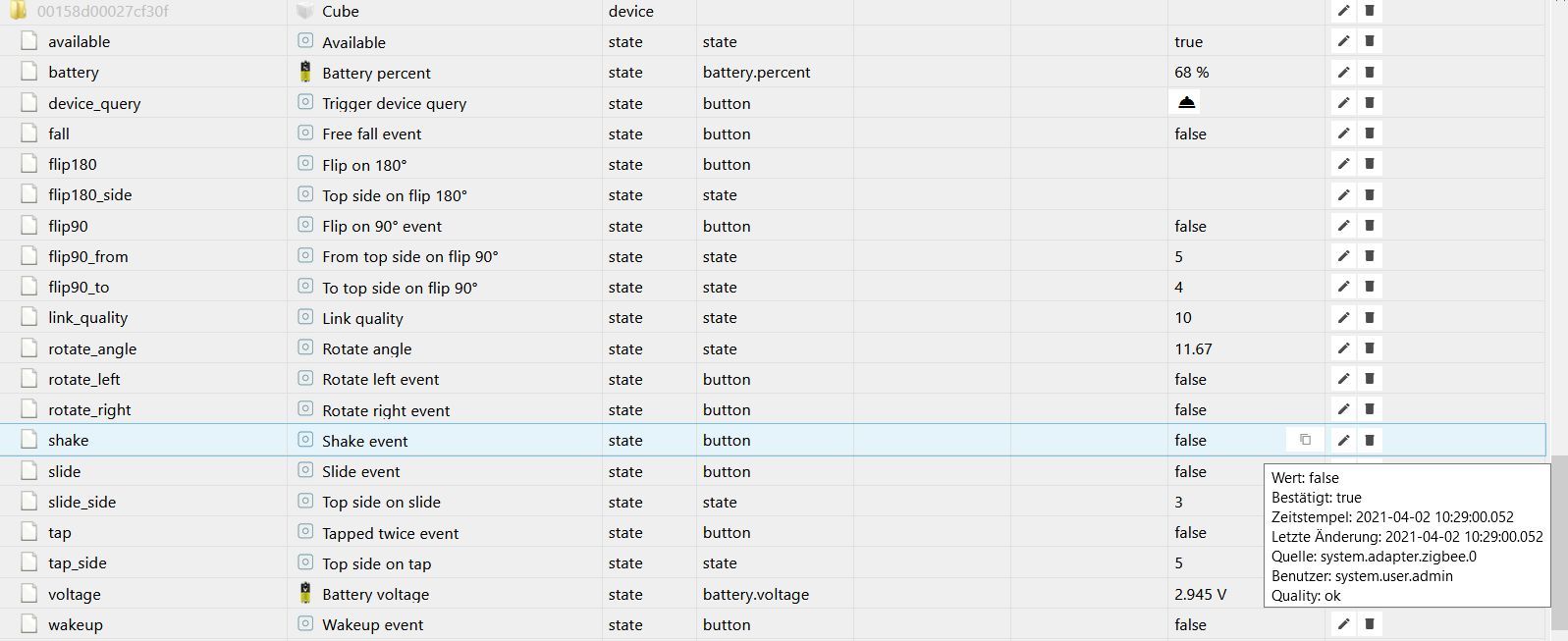
Task: Click the Cube device icon
Action: [305, 11]
